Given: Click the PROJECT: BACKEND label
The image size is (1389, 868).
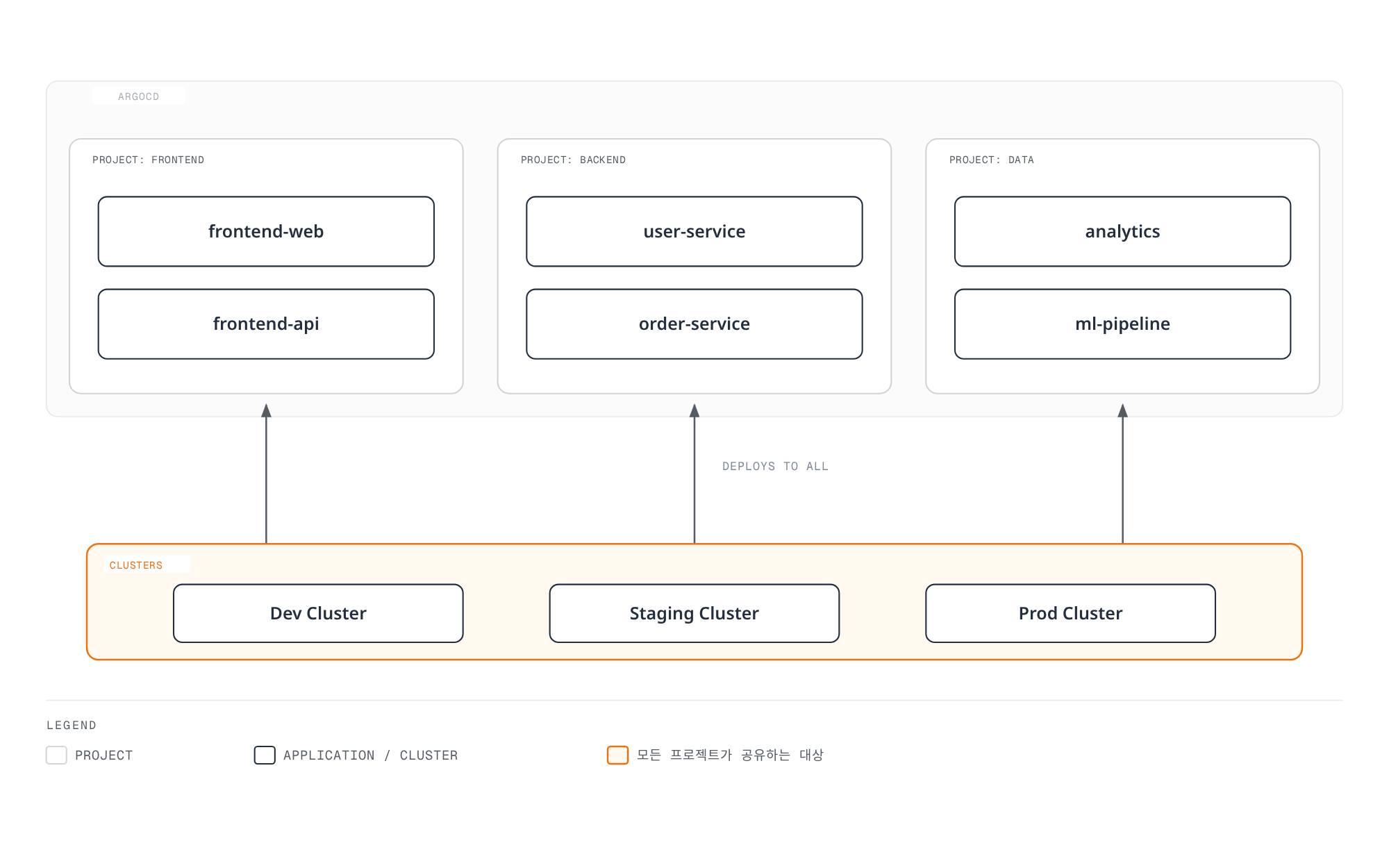Looking at the screenshot, I should (x=573, y=160).
